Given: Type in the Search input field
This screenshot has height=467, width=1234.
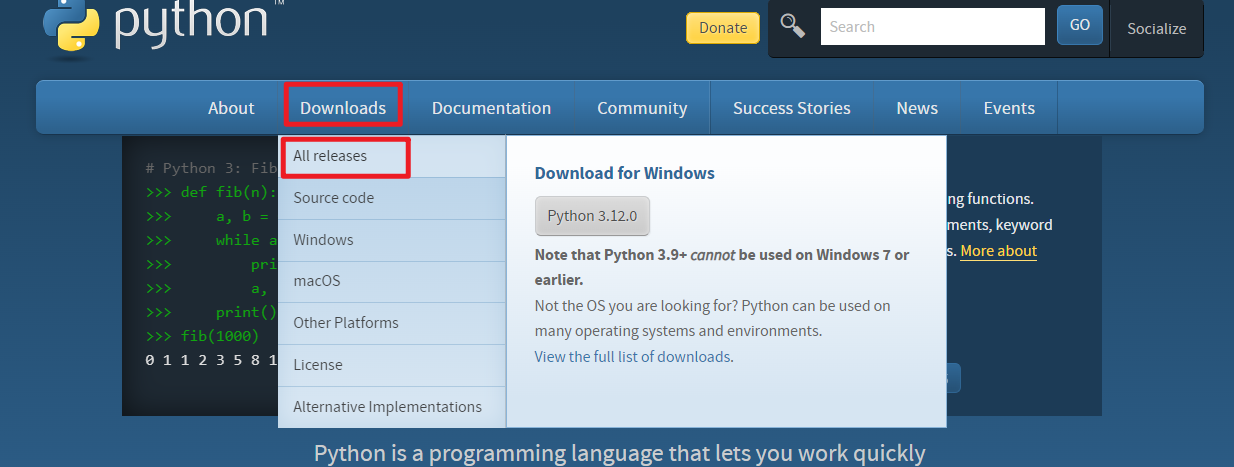Looking at the screenshot, I should click(x=932, y=27).
